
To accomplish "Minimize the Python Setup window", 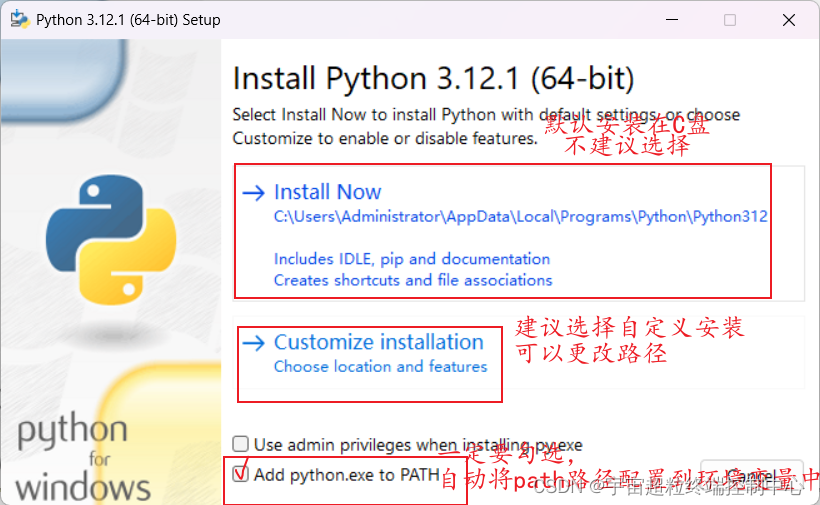I will point(672,20).
